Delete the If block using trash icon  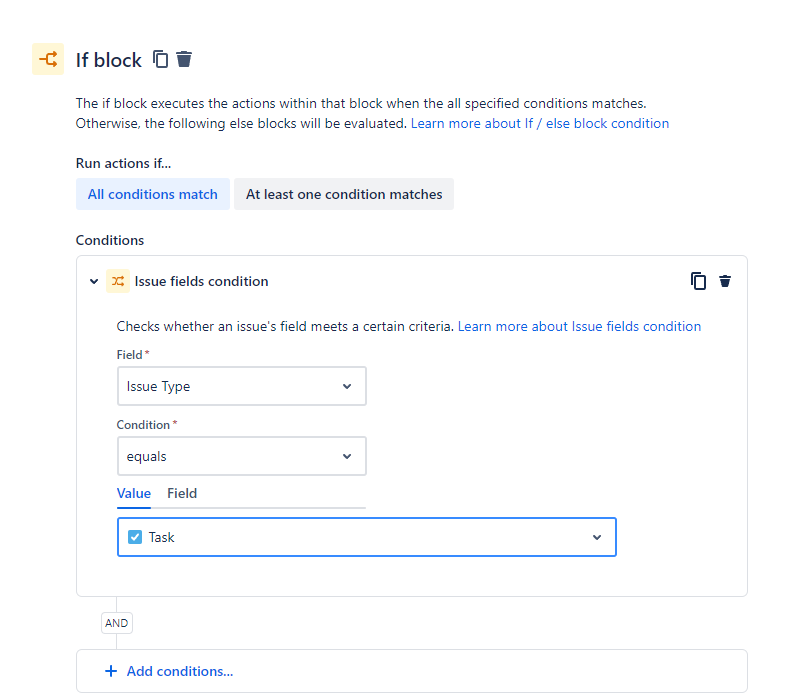184,59
